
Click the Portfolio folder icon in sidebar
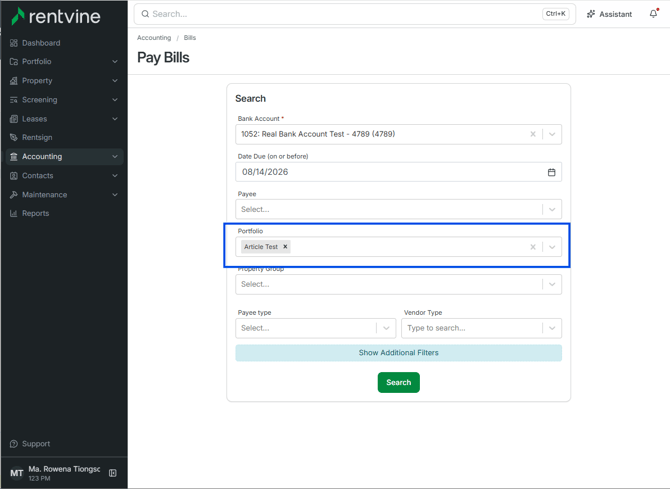click(14, 62)
